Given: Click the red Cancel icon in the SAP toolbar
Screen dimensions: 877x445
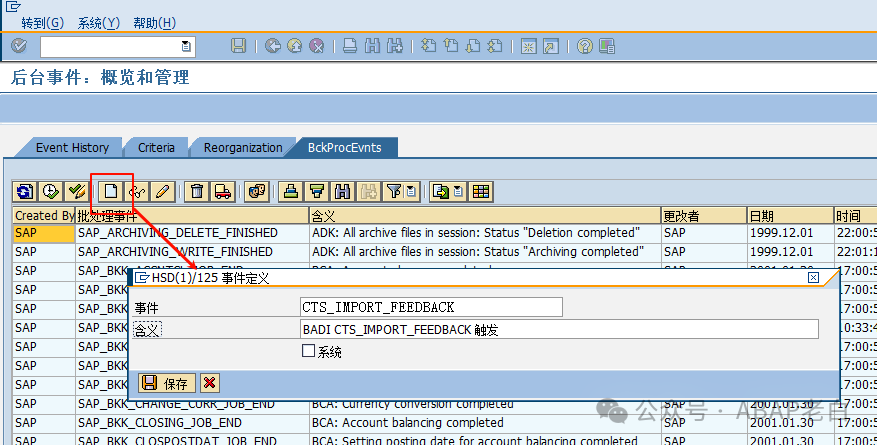Looking at the screenshot, I should tap(317, 46).
